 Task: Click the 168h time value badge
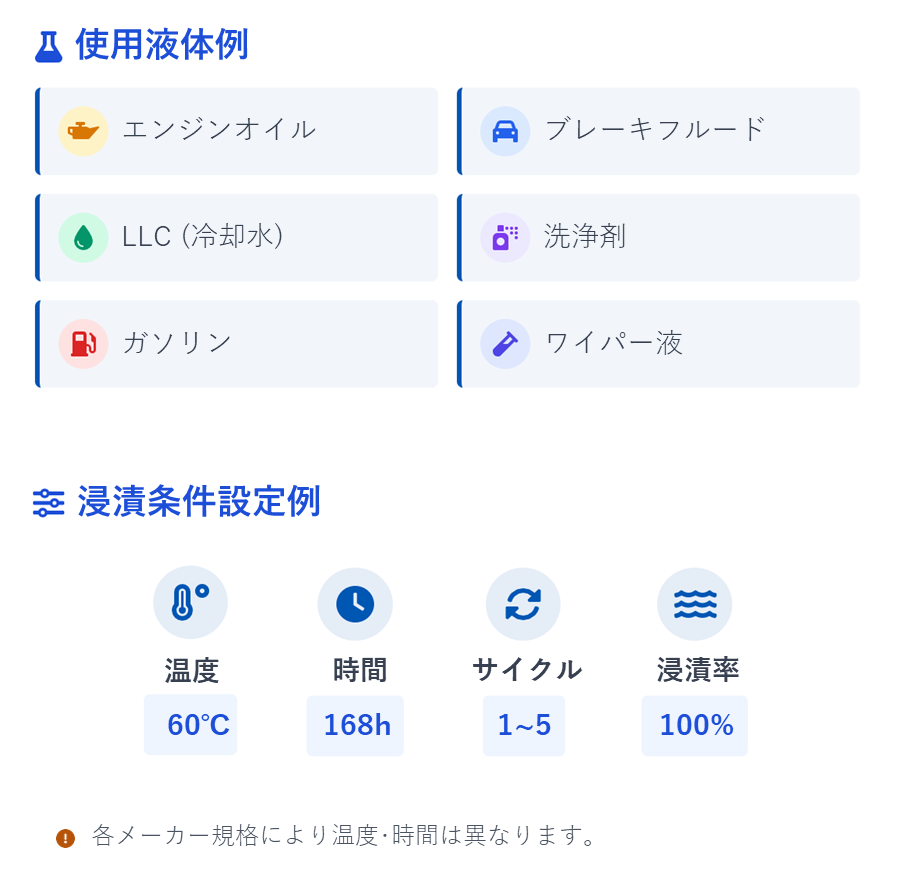(x=355, y=725)
